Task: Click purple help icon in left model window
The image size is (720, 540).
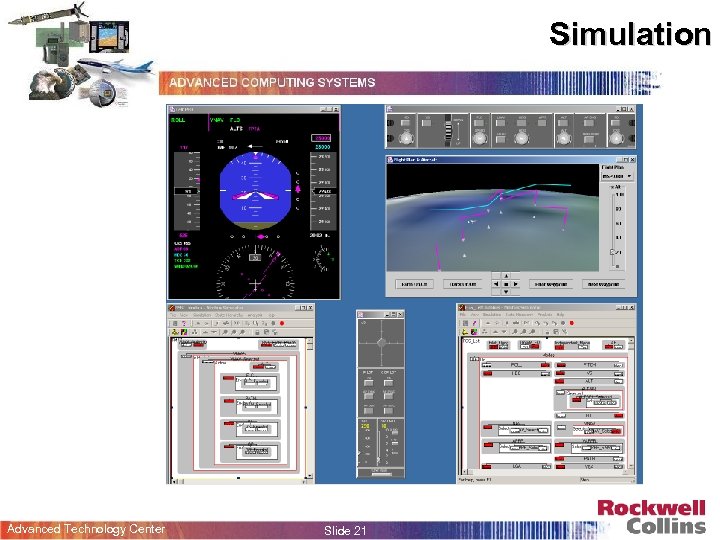Action: coord(183,323)
